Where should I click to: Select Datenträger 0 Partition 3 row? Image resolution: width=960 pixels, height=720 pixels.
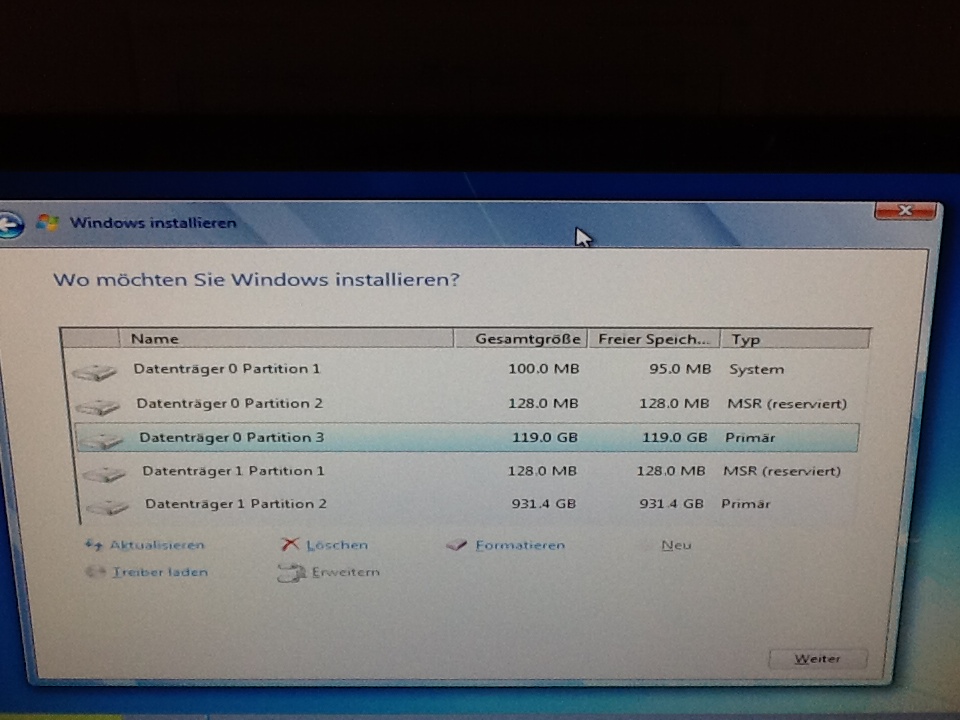[467, 438]
